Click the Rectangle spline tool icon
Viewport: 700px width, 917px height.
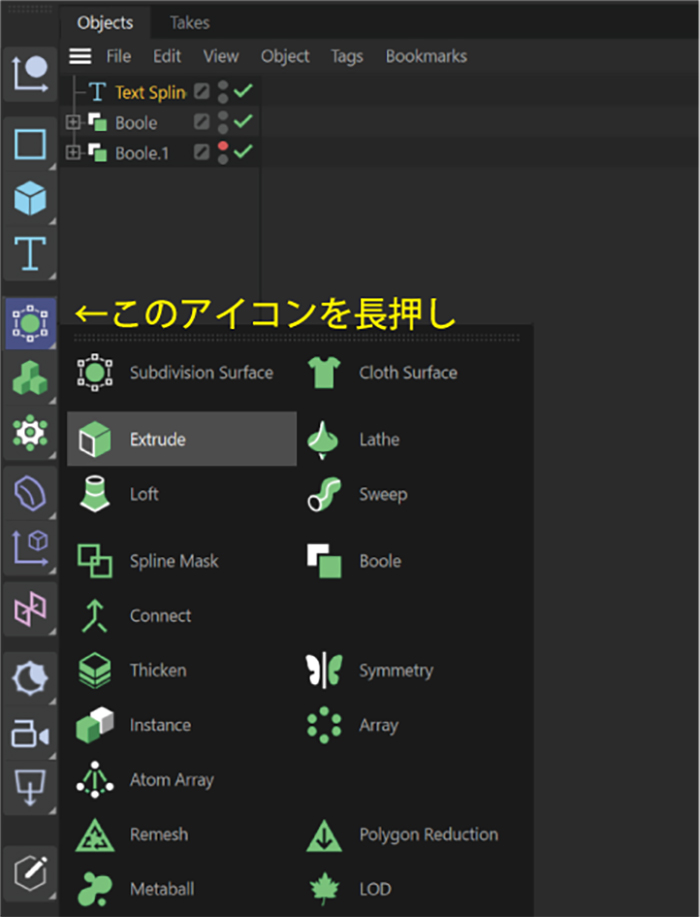pyautogui.click(x=30, y=144)
